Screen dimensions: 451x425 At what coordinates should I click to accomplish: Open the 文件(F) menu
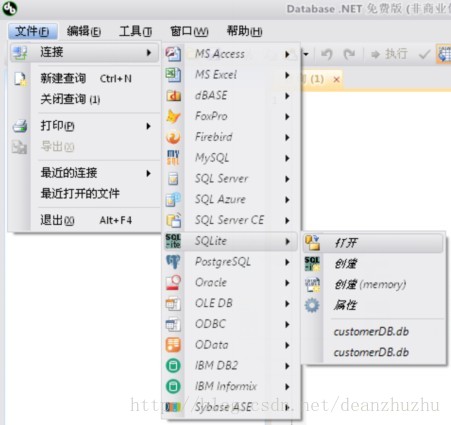pyautogui.click(x=32, y=31)
